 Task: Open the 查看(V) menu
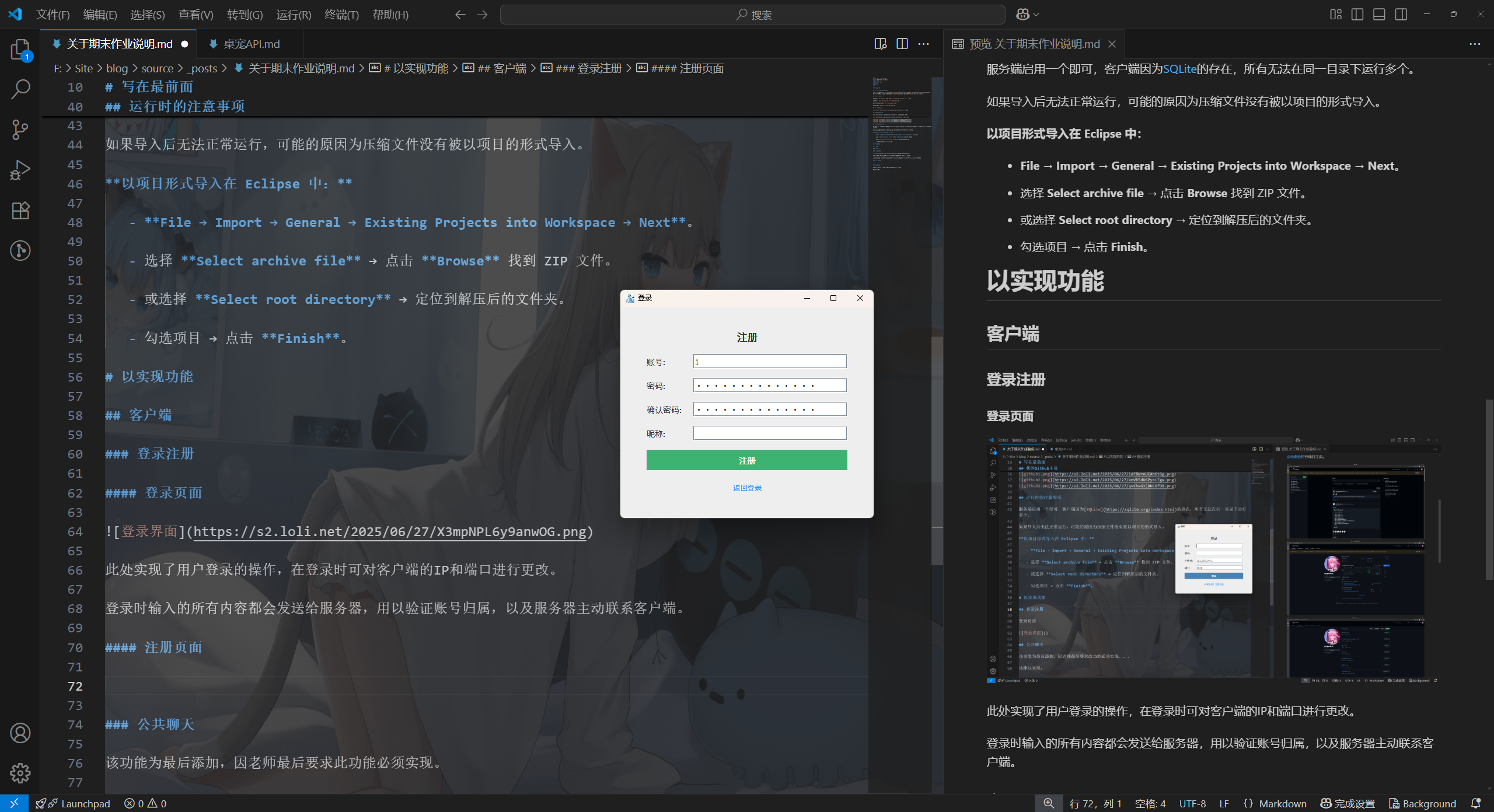click(x=196, y=15)
